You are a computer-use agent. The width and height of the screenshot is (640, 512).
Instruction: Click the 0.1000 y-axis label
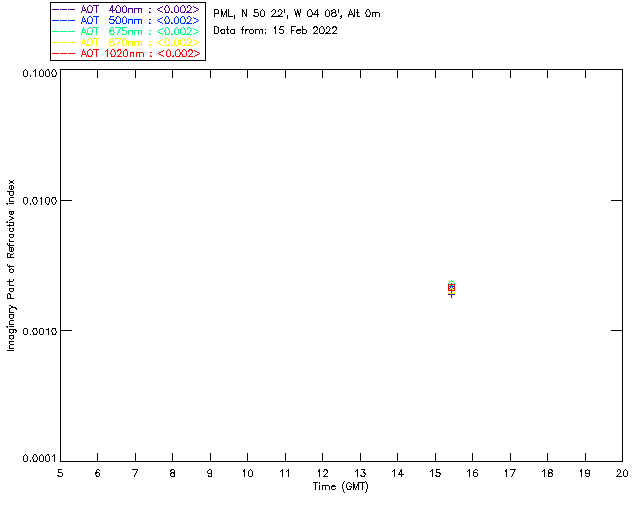click(x=40, y=73)
